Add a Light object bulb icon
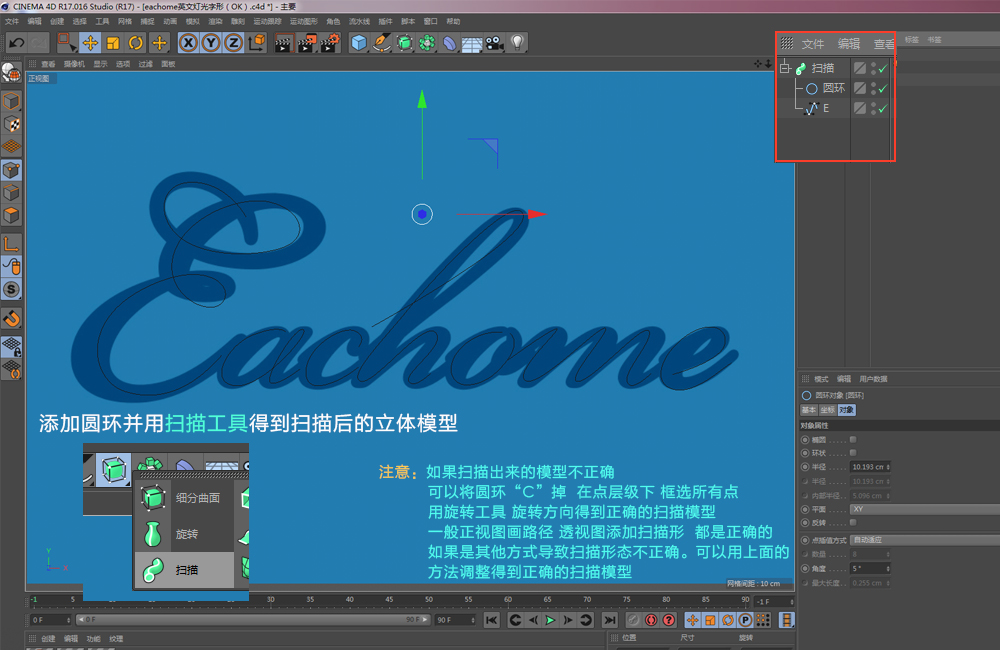Image resolution: width=1000 pixels, height=650 pixels. (517, 43)
